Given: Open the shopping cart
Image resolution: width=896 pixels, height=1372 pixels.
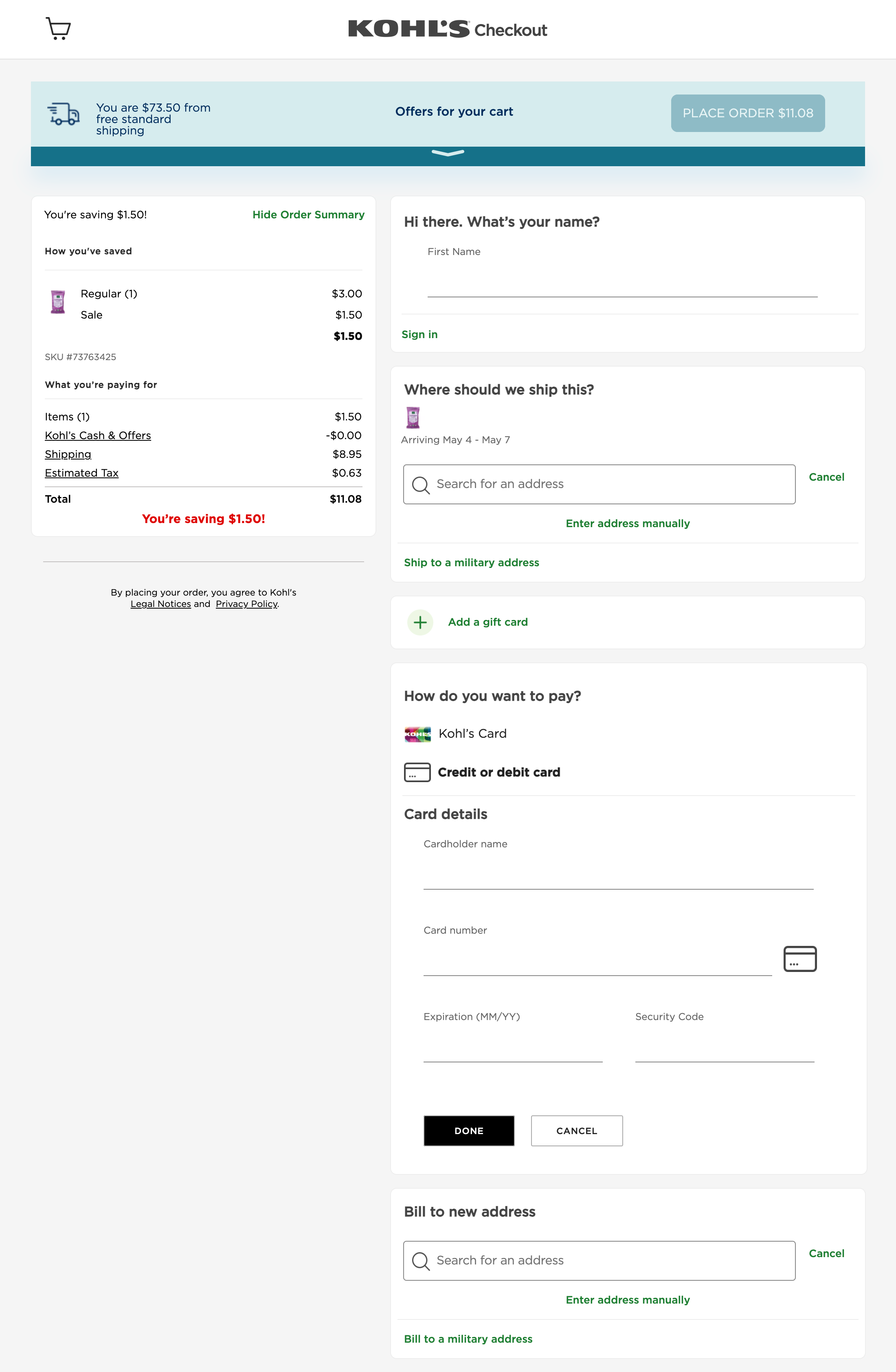Looking at the screenshot, I should click(x=57, y=28).
